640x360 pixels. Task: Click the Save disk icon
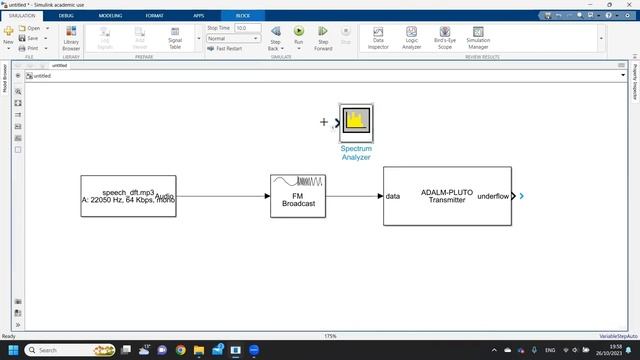22,38
